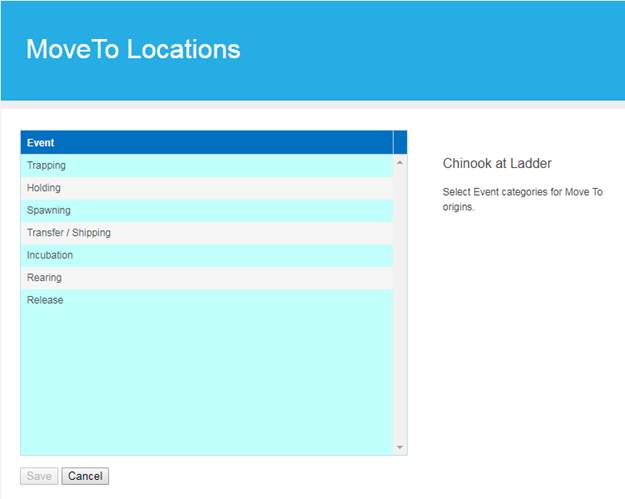This screenshot has height=499, width=625.
Task: Click the gray strip beneath the blue banner
Action: (312, 104)
